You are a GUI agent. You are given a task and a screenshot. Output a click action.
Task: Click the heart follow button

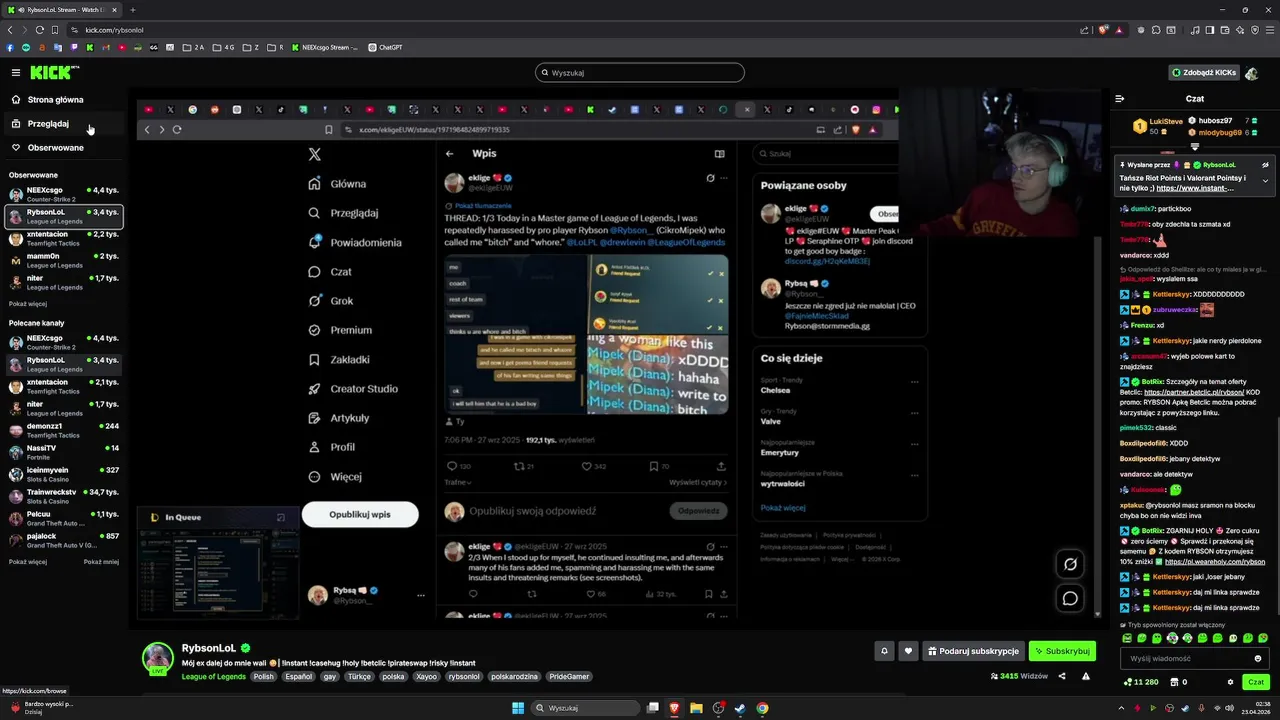point(908,651)
